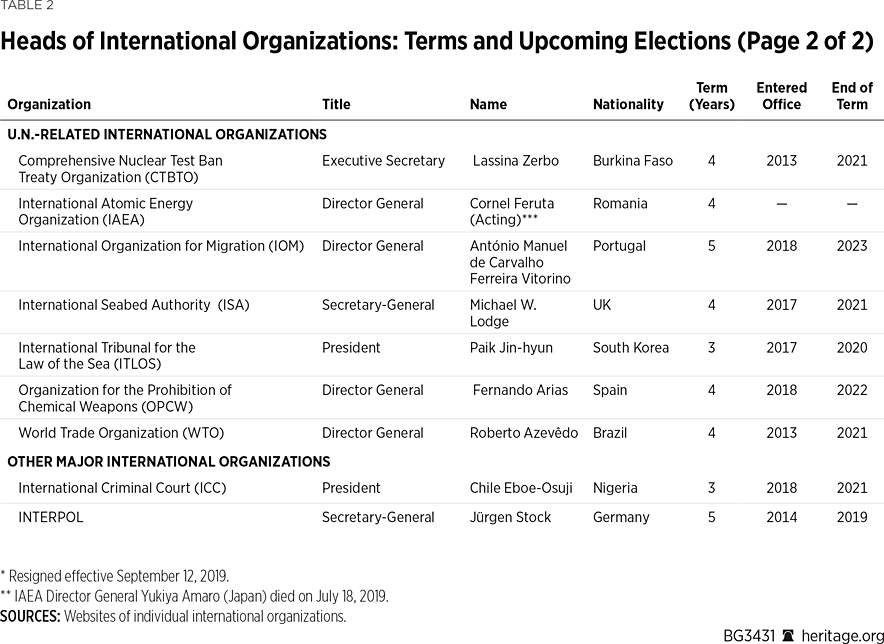Select the INTERPOL organization row
This screenshot has width=884, height=644.
(x=51, y=517)
